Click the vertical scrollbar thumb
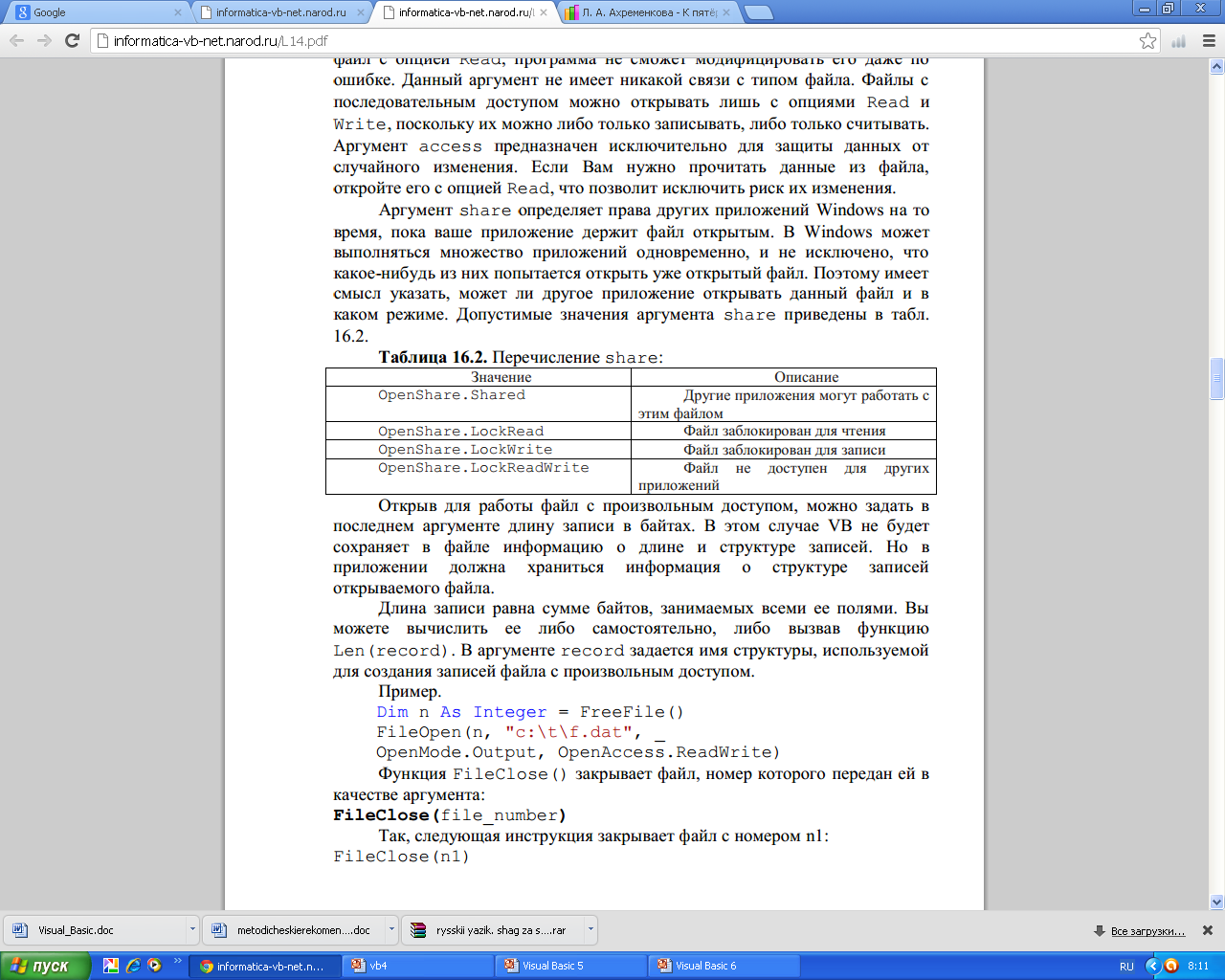The height and width of the screenshot is (980, 1225). point(1216,378)
